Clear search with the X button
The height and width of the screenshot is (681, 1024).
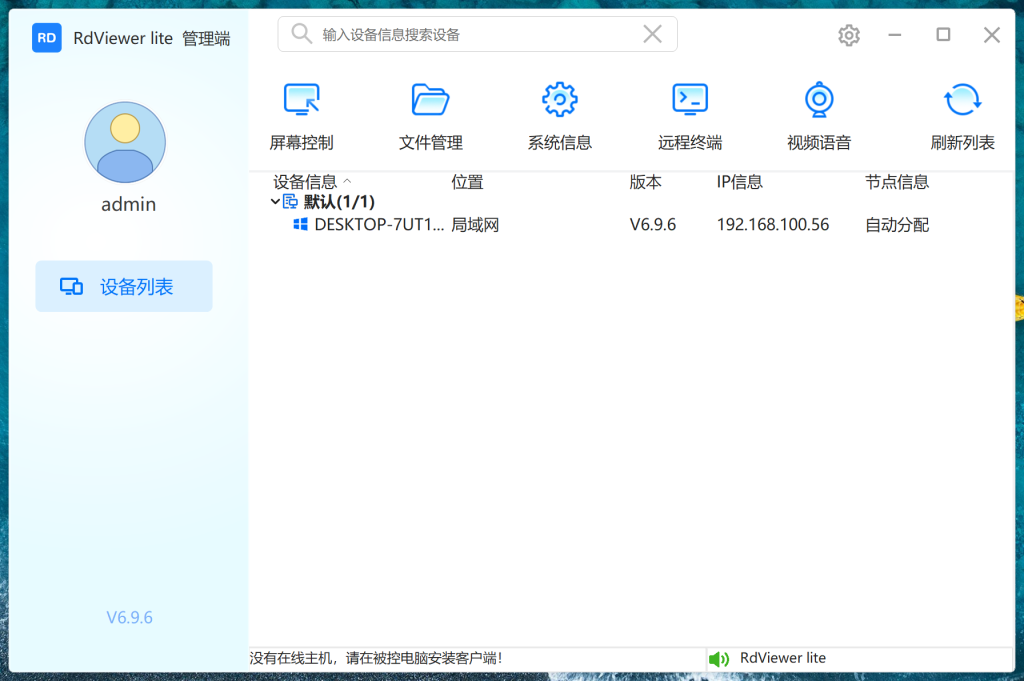(652, 35)
